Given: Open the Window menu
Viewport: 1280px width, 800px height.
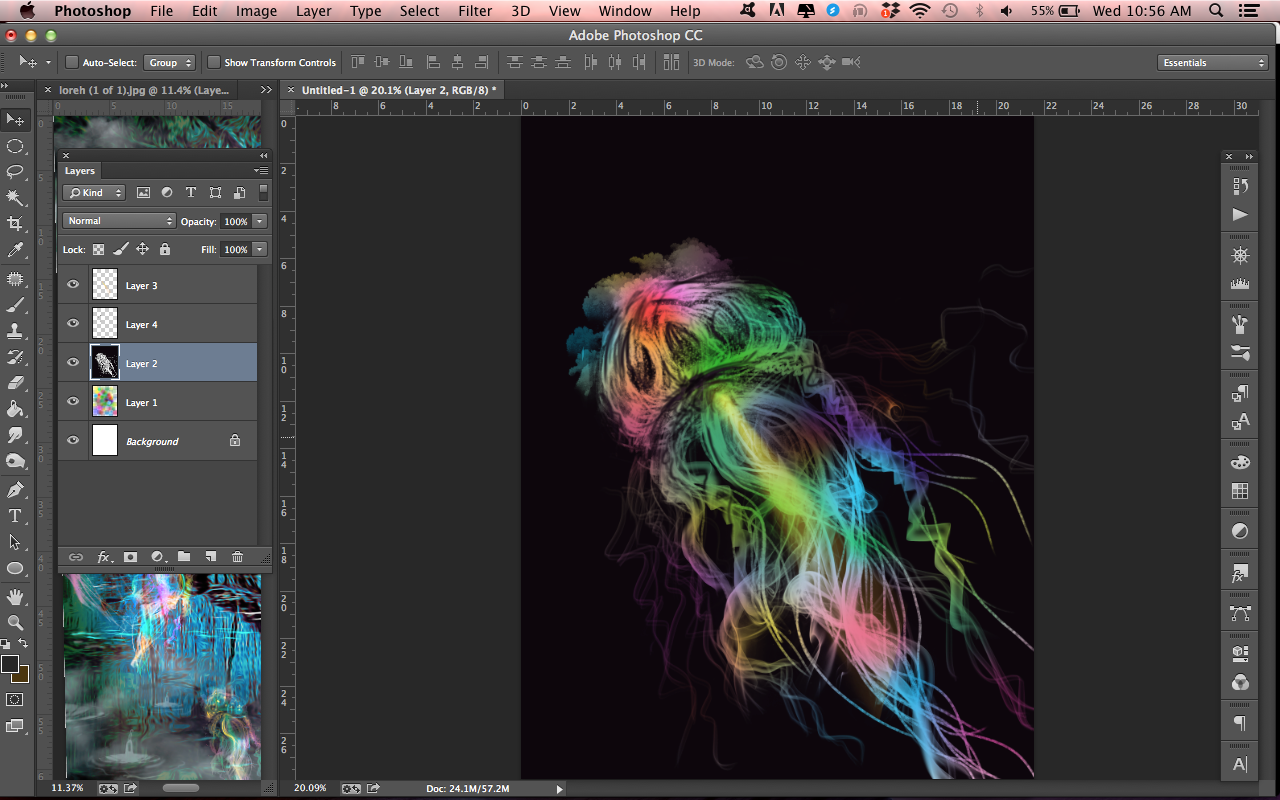Looking at the screenshot, I should [624, 11].
